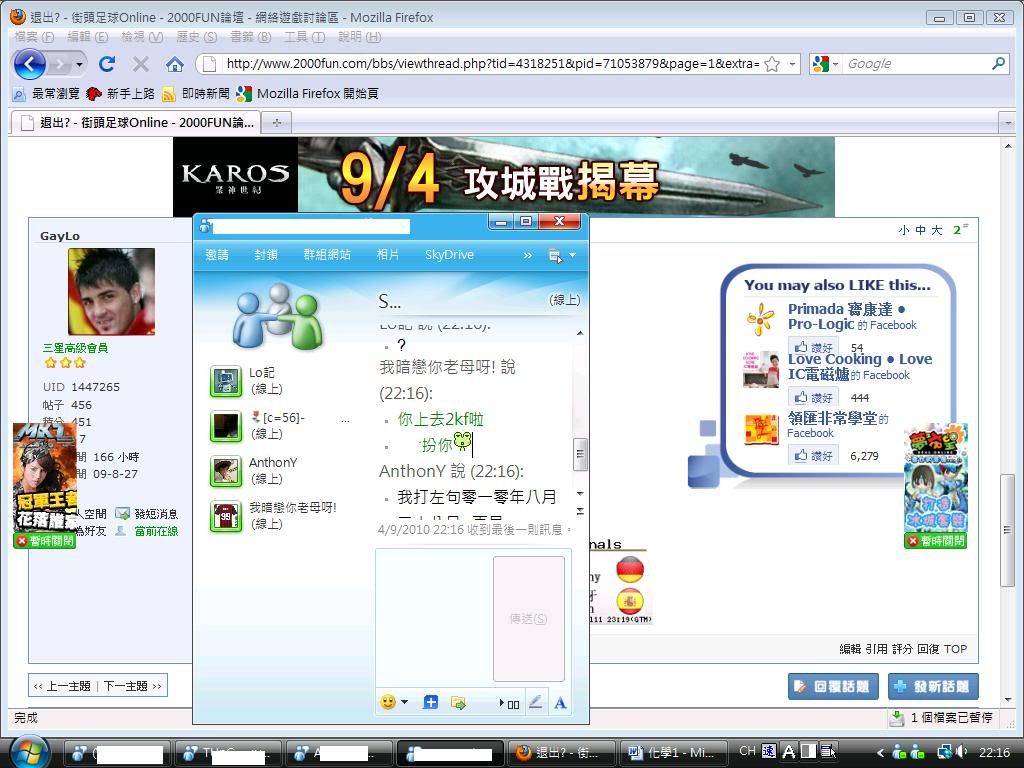
Task: Bookmark page with the star icon
Action: (772, 64)
